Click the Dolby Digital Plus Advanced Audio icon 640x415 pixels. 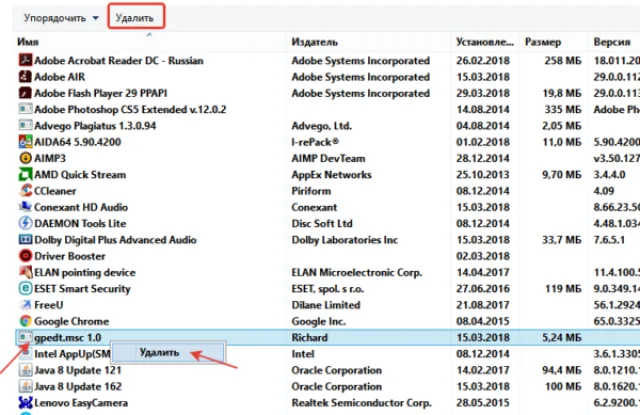tap(25, 240)
